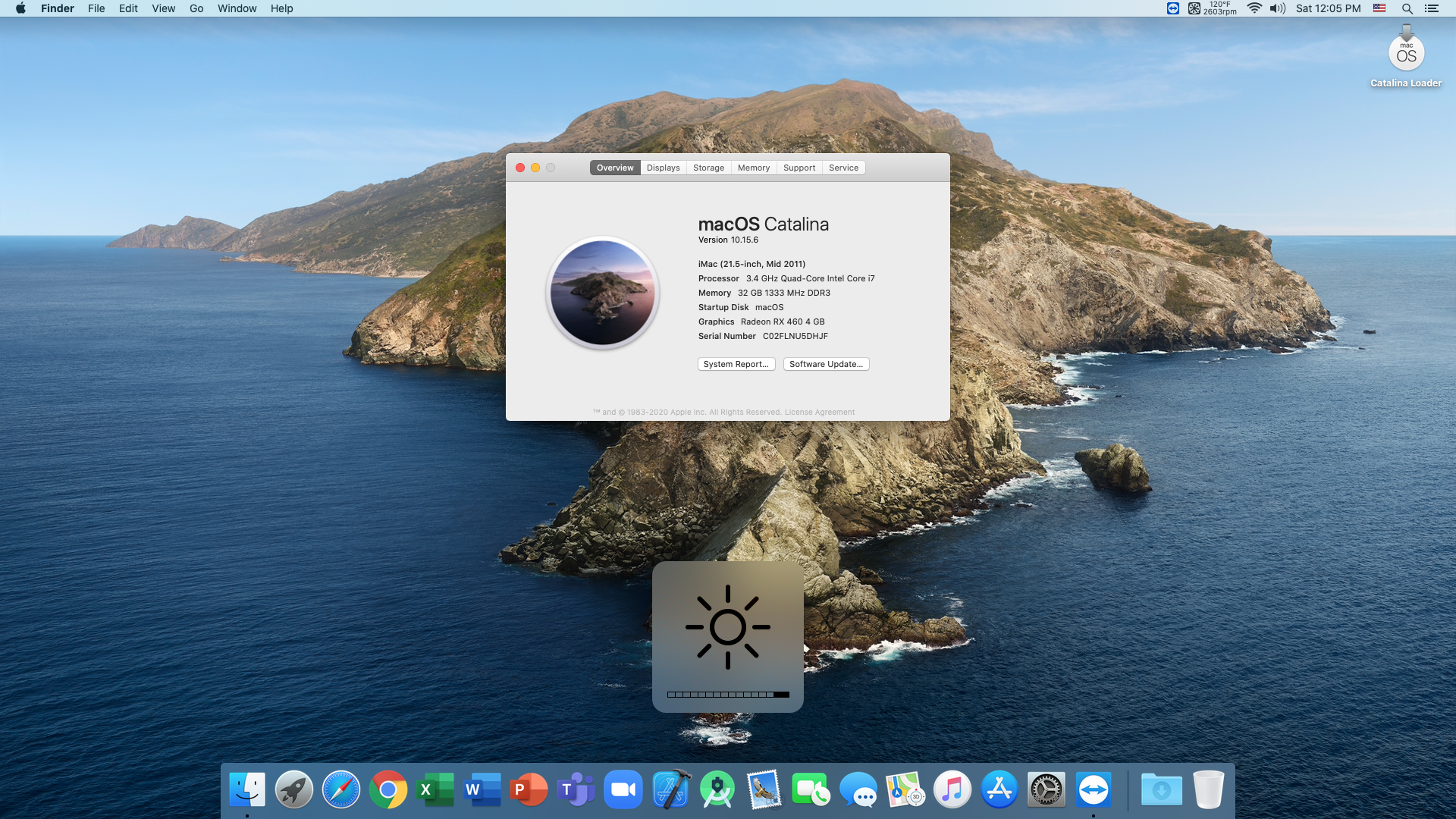
Task: Open the License Agreement link
Action: [819, 413]
